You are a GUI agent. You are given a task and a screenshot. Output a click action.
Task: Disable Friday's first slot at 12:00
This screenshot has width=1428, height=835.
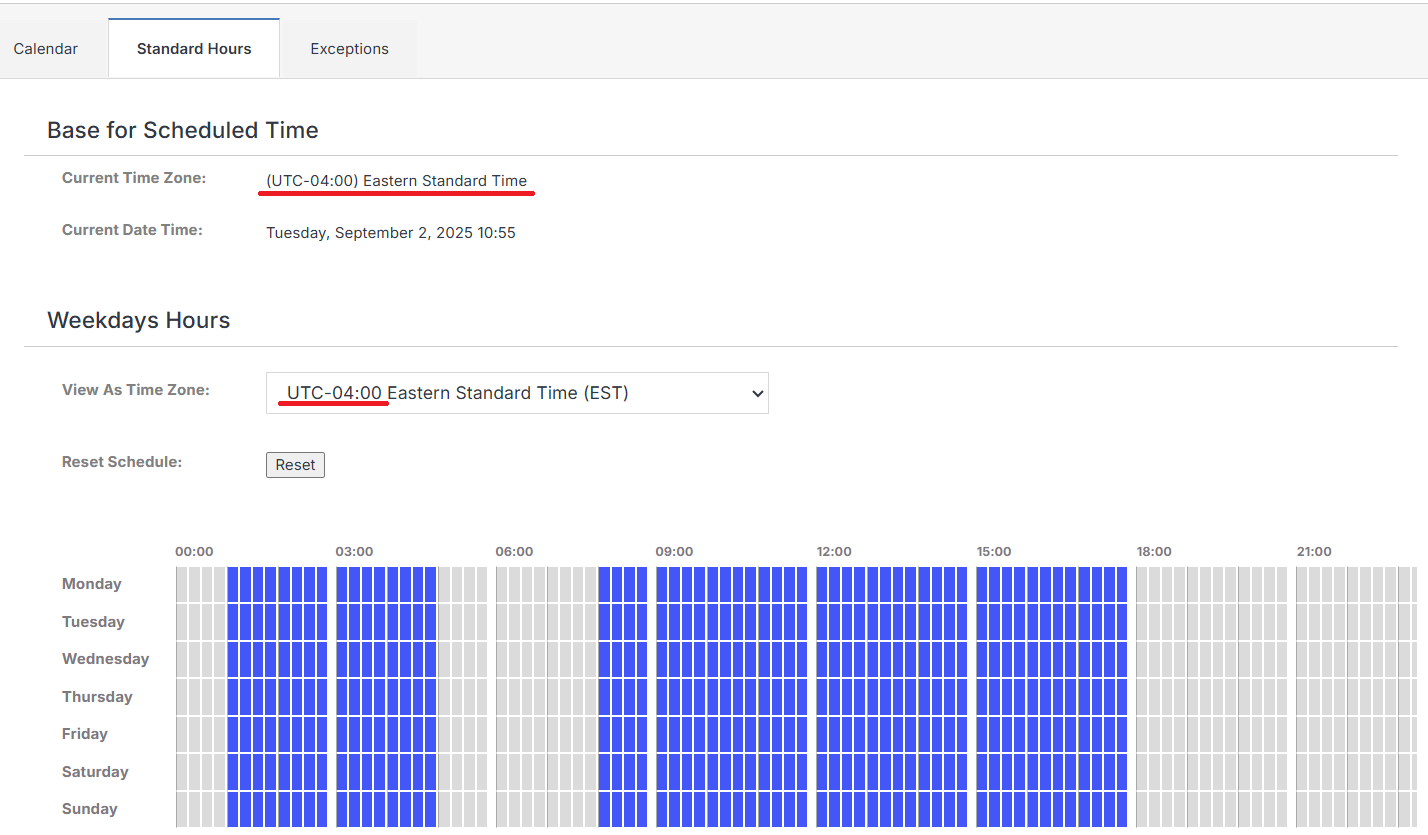click(x=823, y=734)
